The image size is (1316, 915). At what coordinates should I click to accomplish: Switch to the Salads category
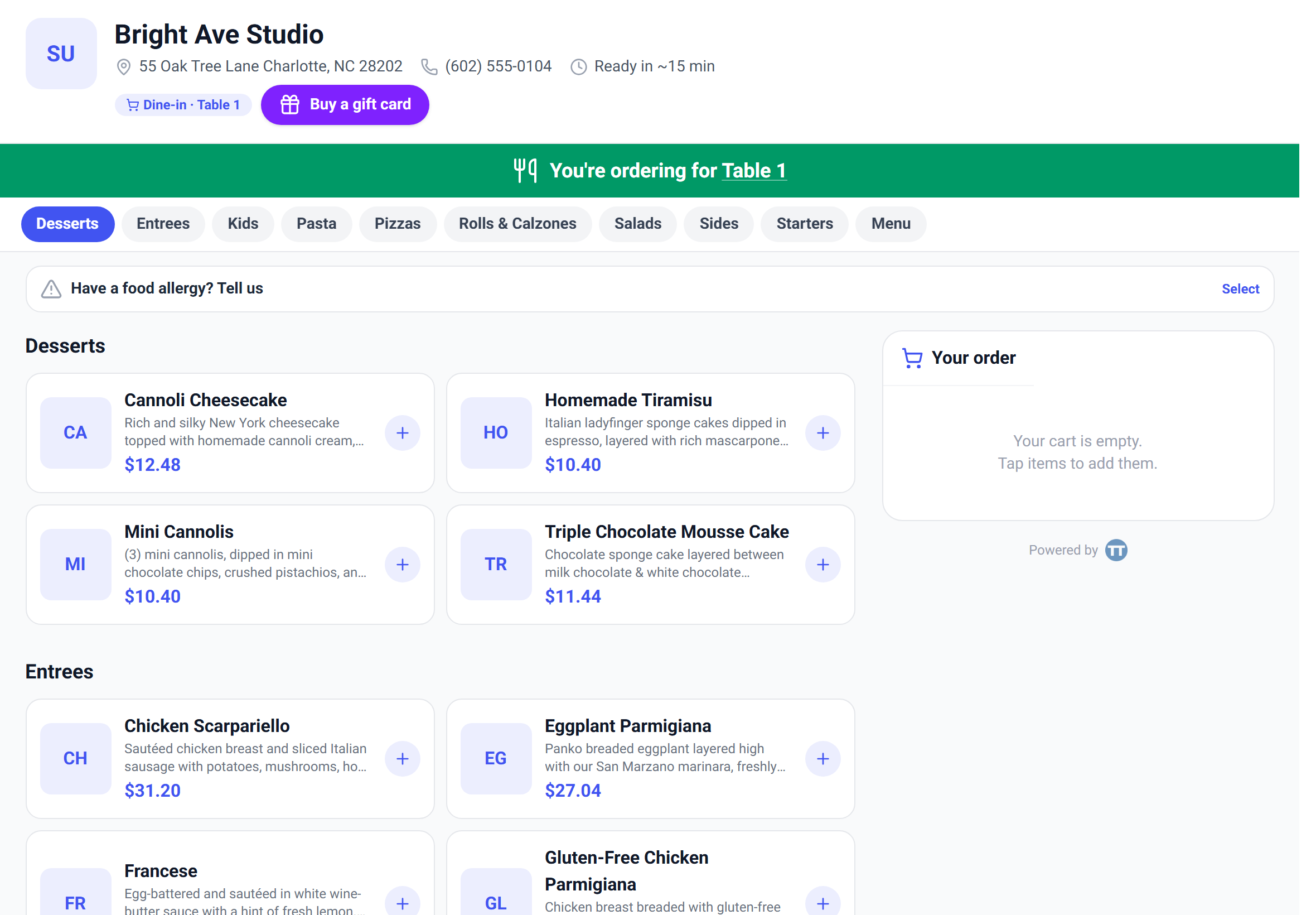pyautogui.click(x=638, y=224)
